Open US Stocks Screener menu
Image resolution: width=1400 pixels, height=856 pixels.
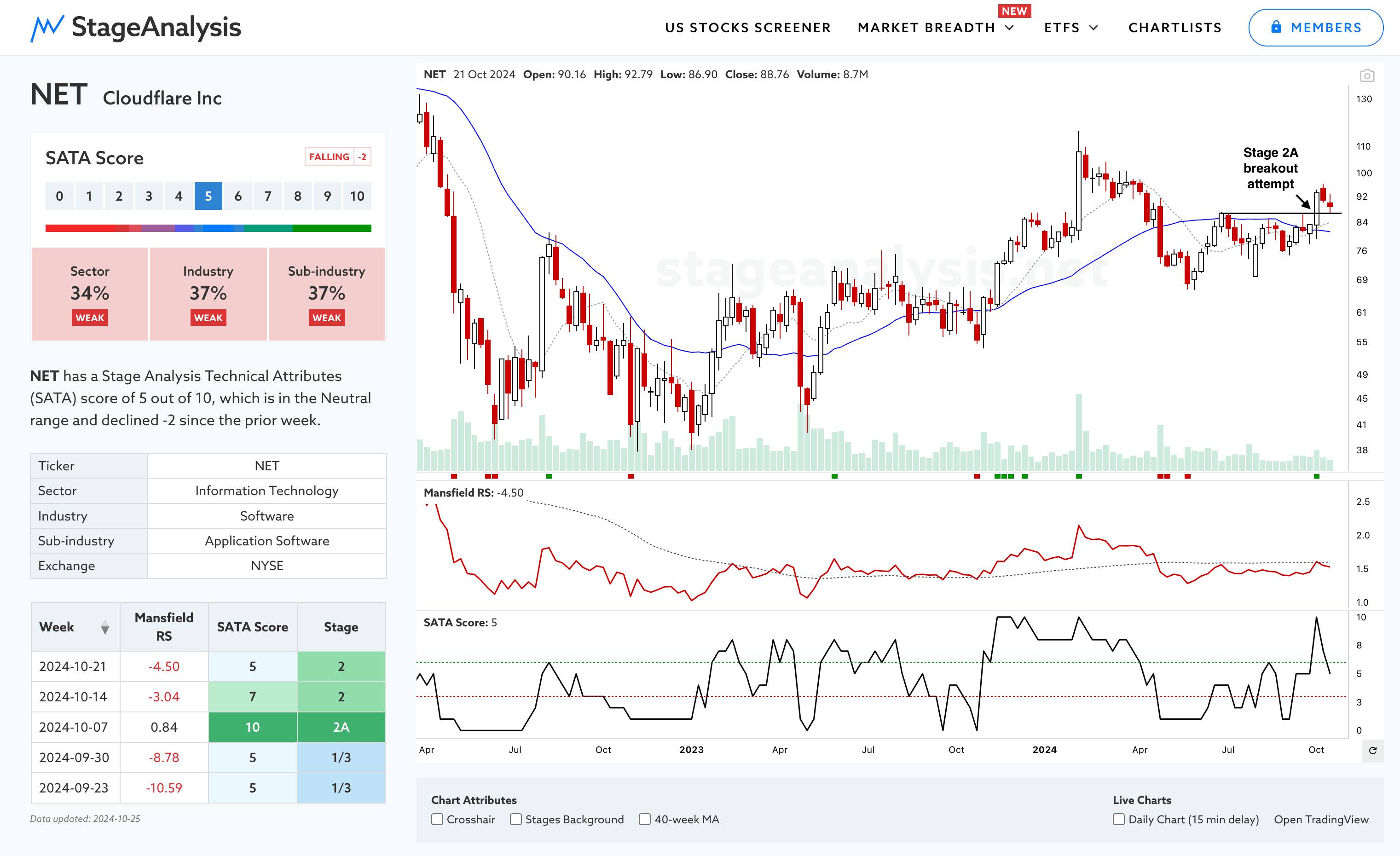tap(748, 28)
